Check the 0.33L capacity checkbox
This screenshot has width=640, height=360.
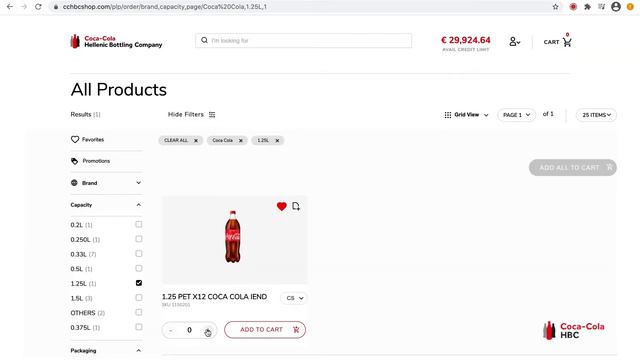pos(139,253)
